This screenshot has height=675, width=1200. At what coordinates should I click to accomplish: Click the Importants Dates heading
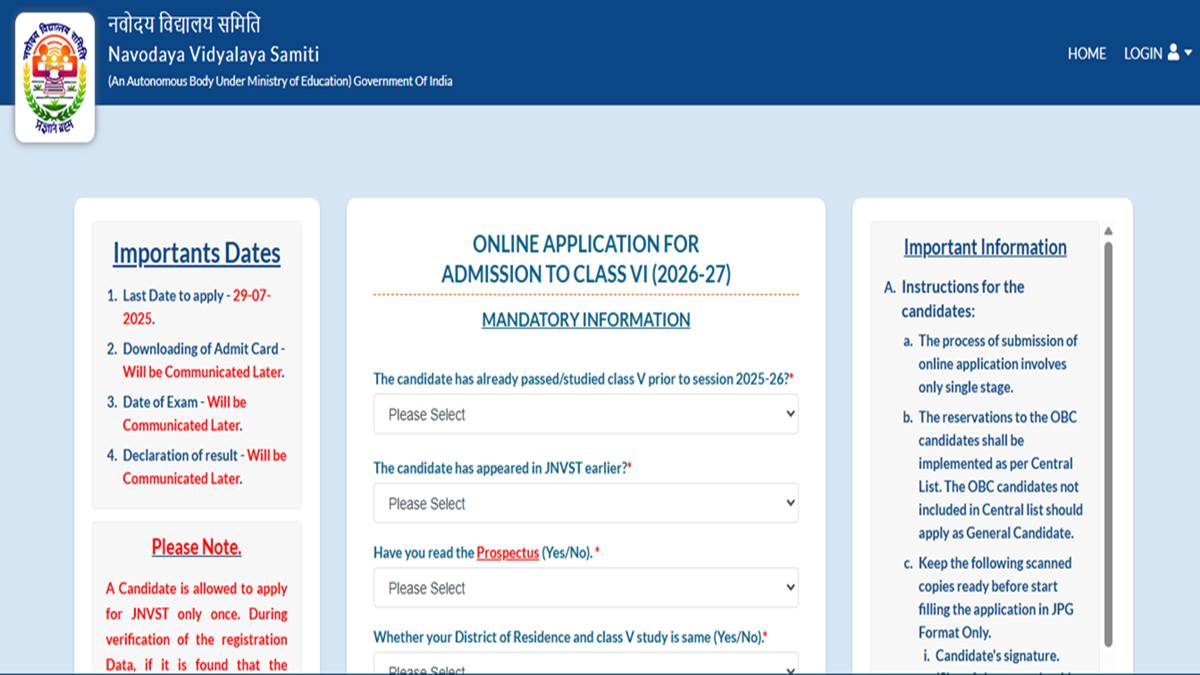click(196, 253)
